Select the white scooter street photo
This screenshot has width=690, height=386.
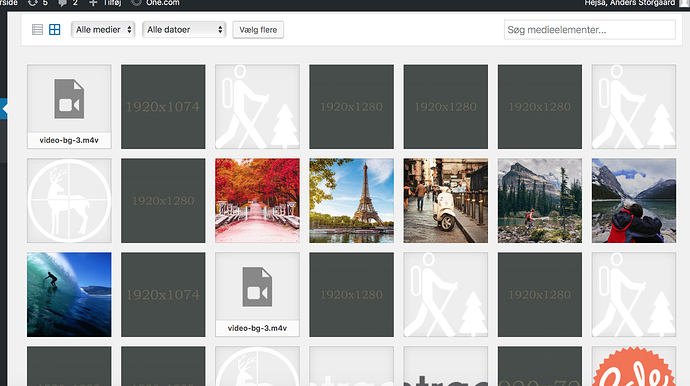[446, 201]
